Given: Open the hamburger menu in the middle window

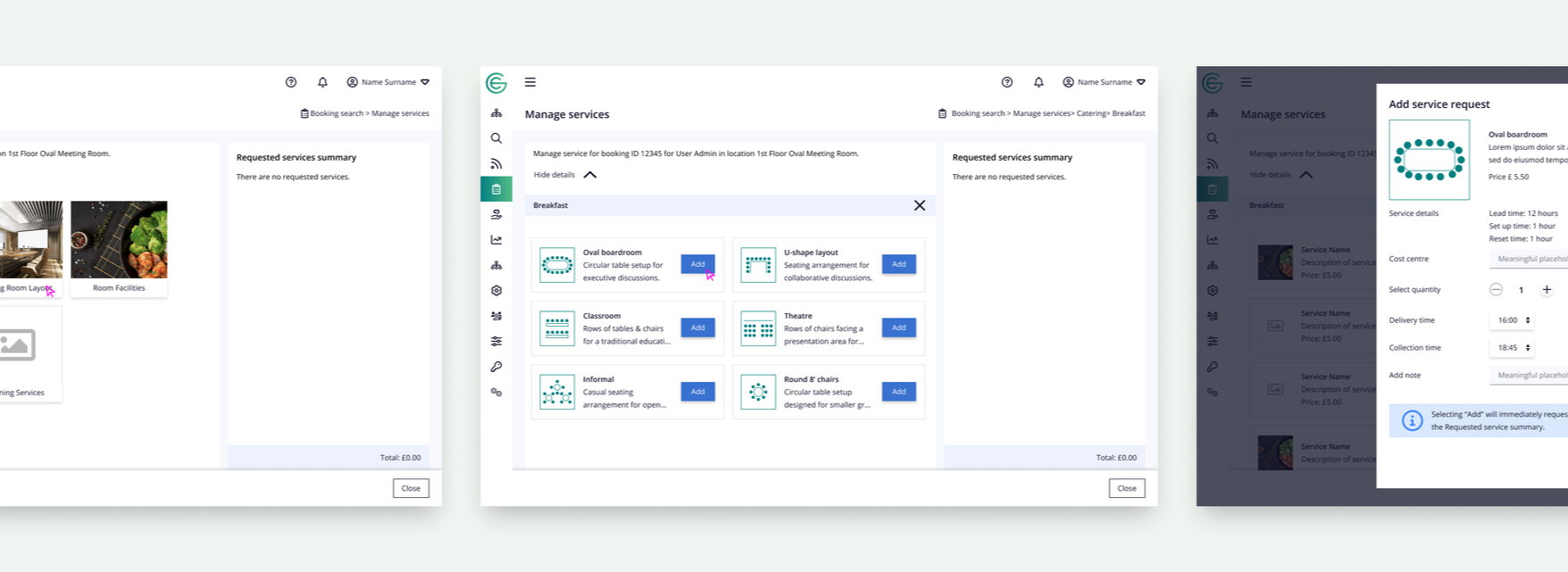Looking at the screenshot, I should 530,82.
